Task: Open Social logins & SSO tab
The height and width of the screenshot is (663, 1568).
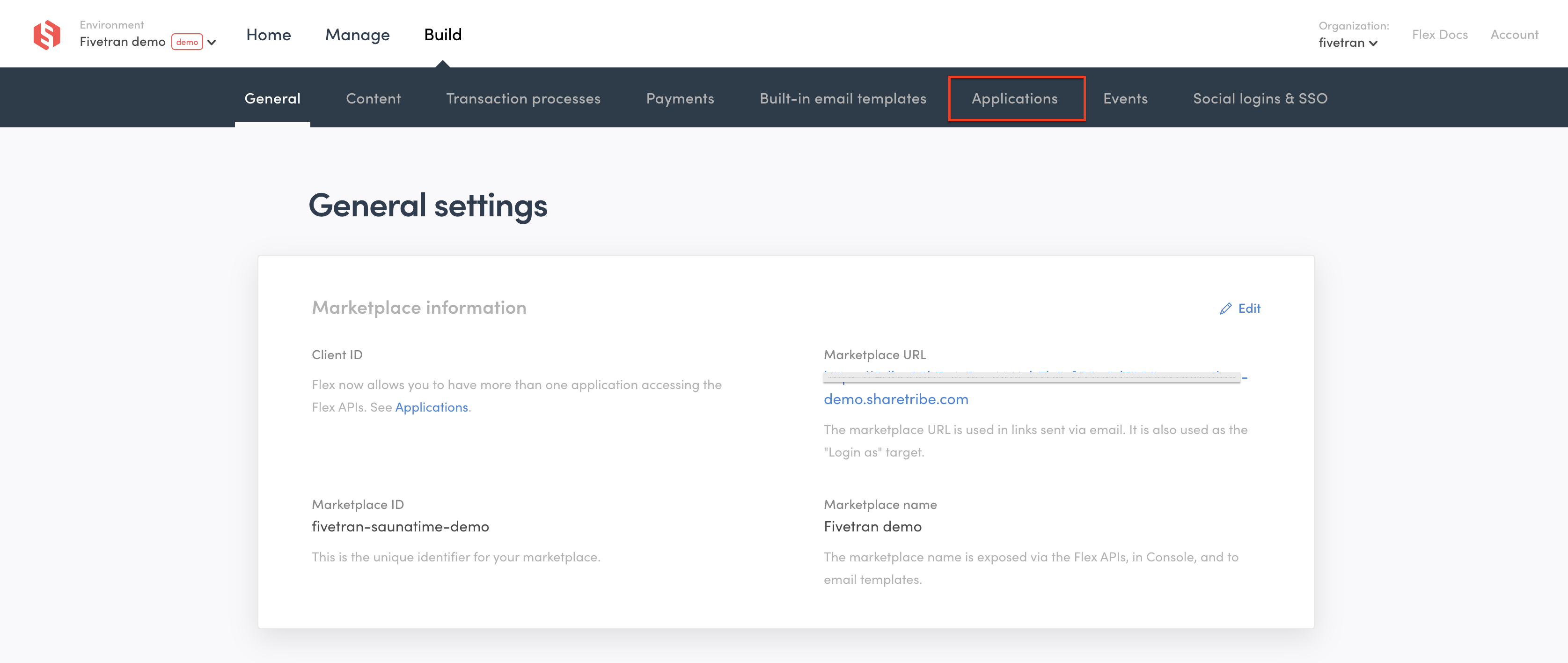Action: coord(1260,99)
